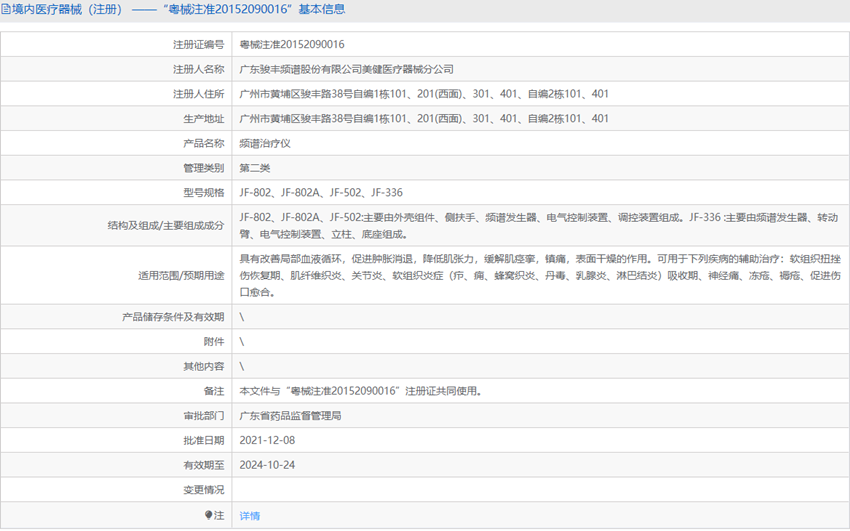Click the product name 频谱治疗仪
Viewport: 850px width, 531px height.
coord(265,143)
